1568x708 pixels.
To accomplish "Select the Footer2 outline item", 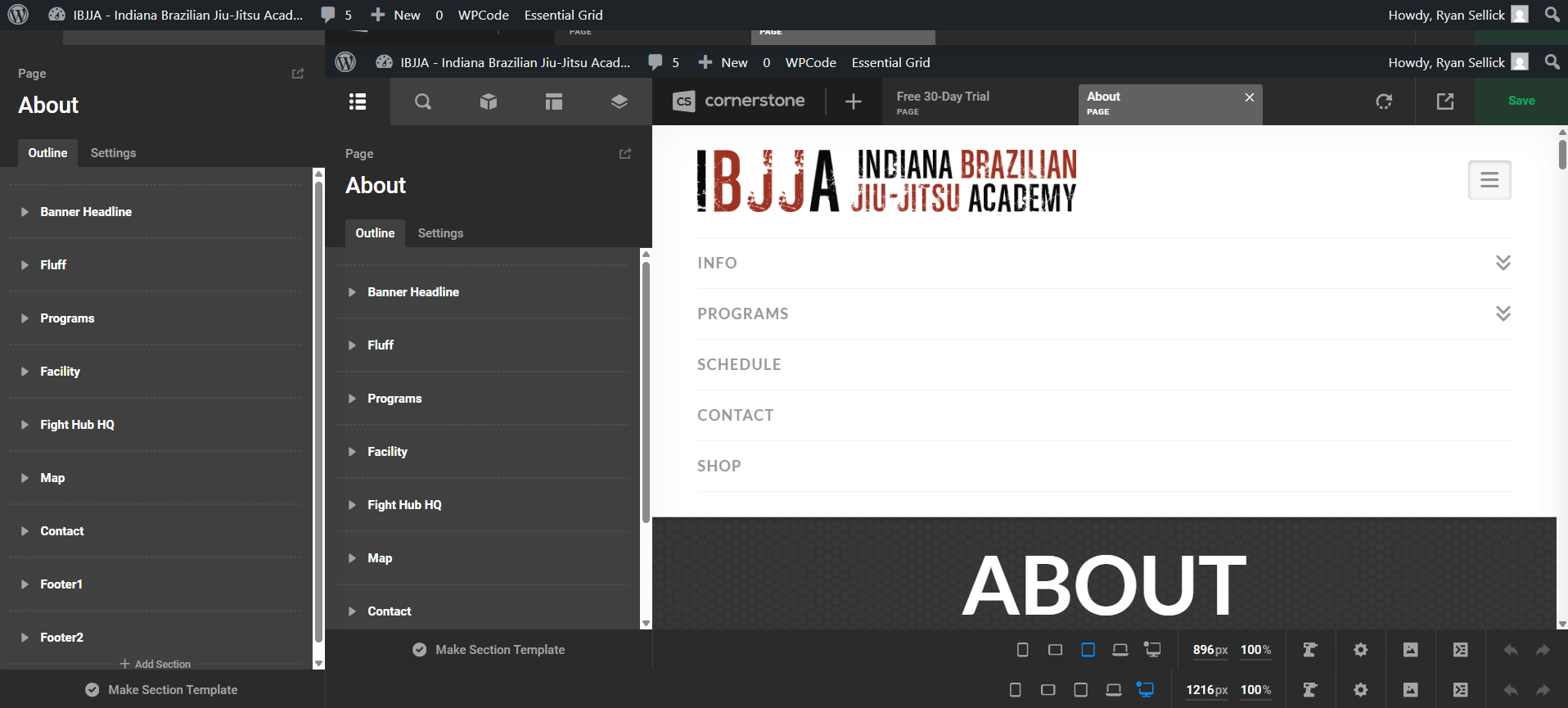I will point(62,638).
